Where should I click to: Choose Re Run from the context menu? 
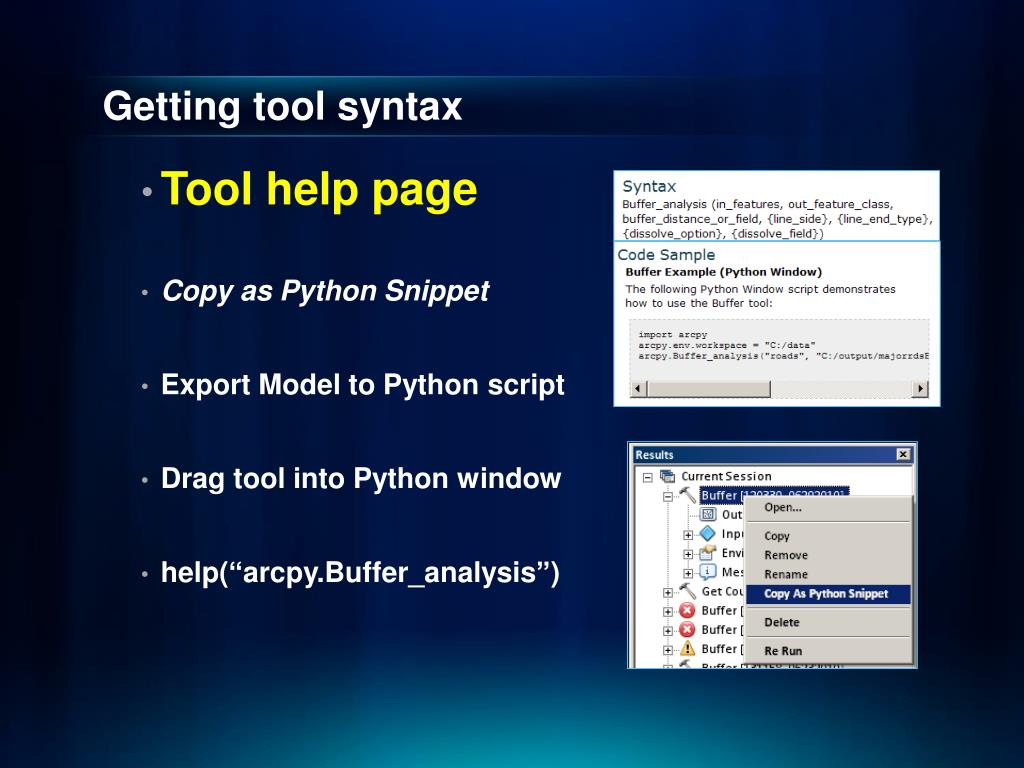click(828, 651)
